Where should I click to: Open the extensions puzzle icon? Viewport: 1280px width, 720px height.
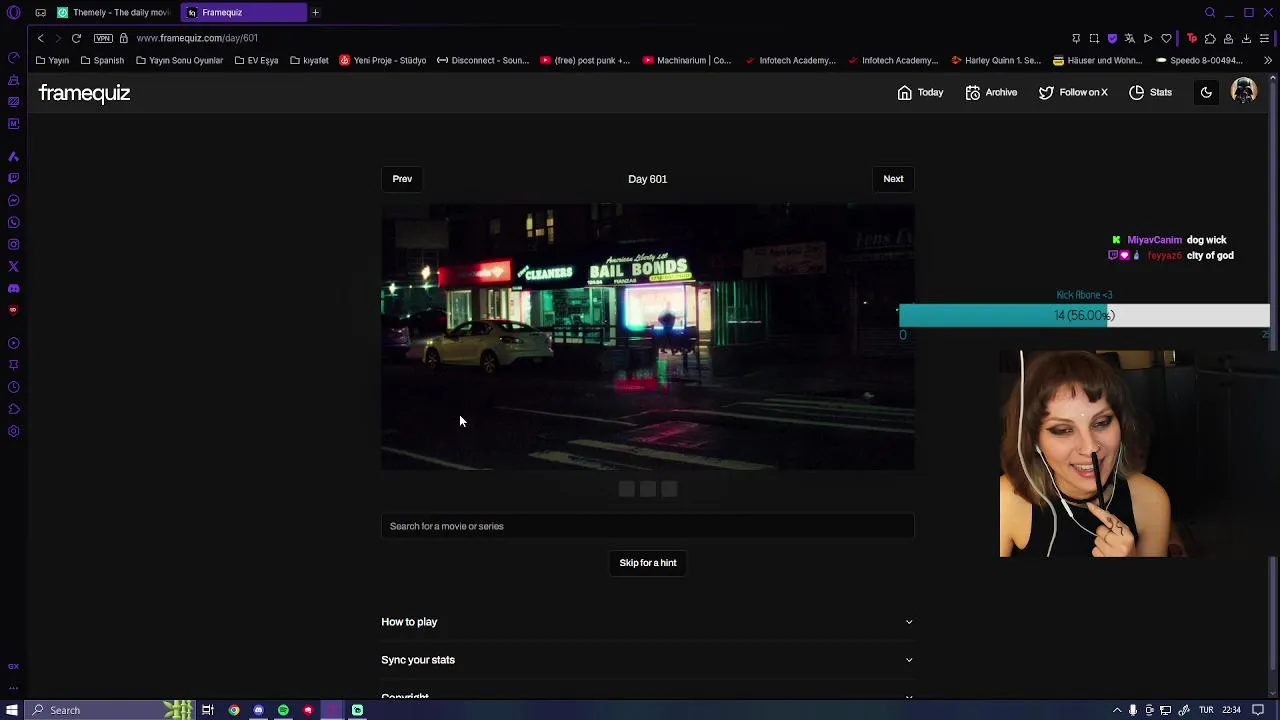pyautogui.click(x=1210, y=38)
